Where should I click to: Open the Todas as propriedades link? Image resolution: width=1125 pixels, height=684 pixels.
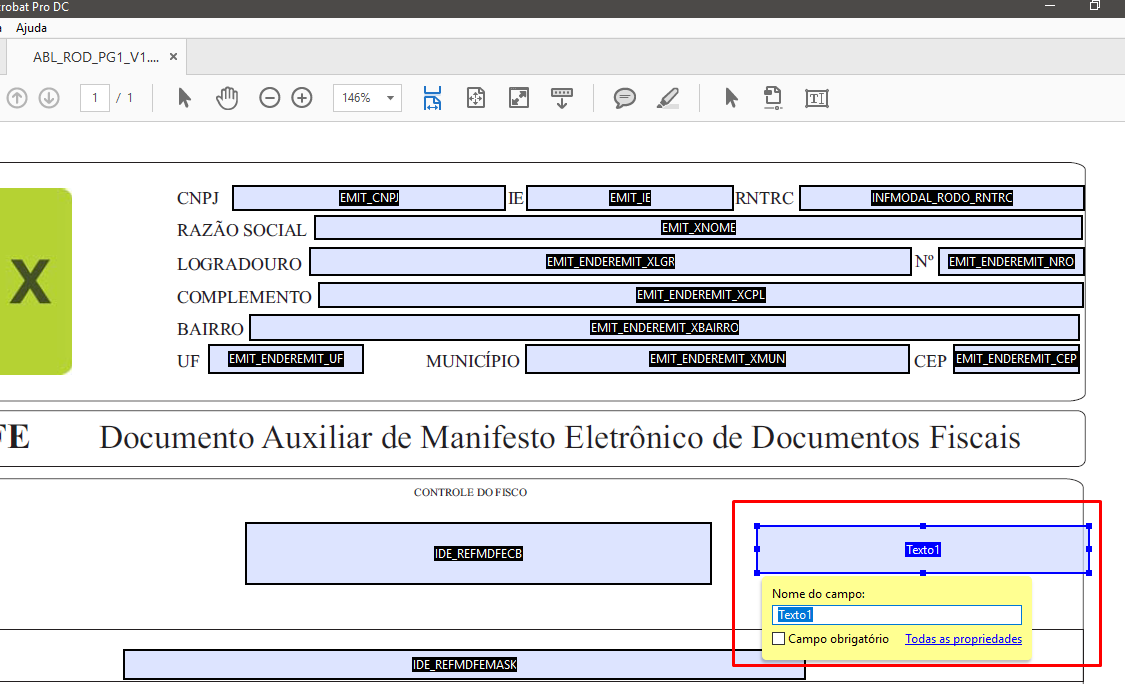click(x=963, y=639)
